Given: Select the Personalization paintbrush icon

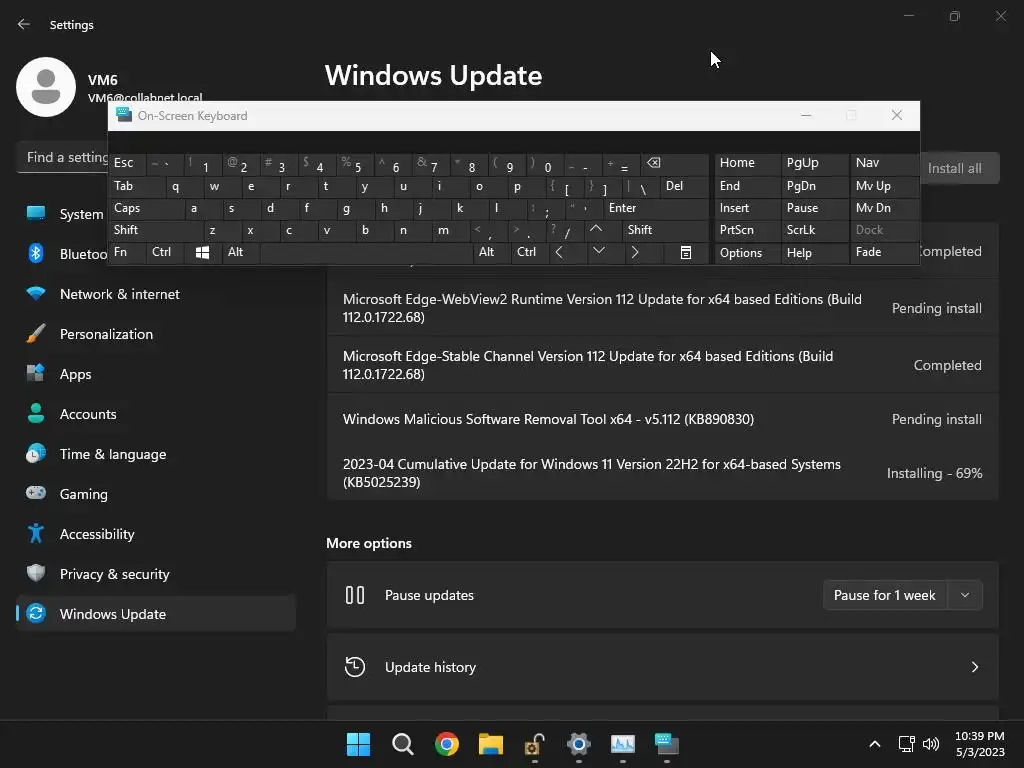Looking at the screenshot, I should pyautogui.click(x=36, y=334).
